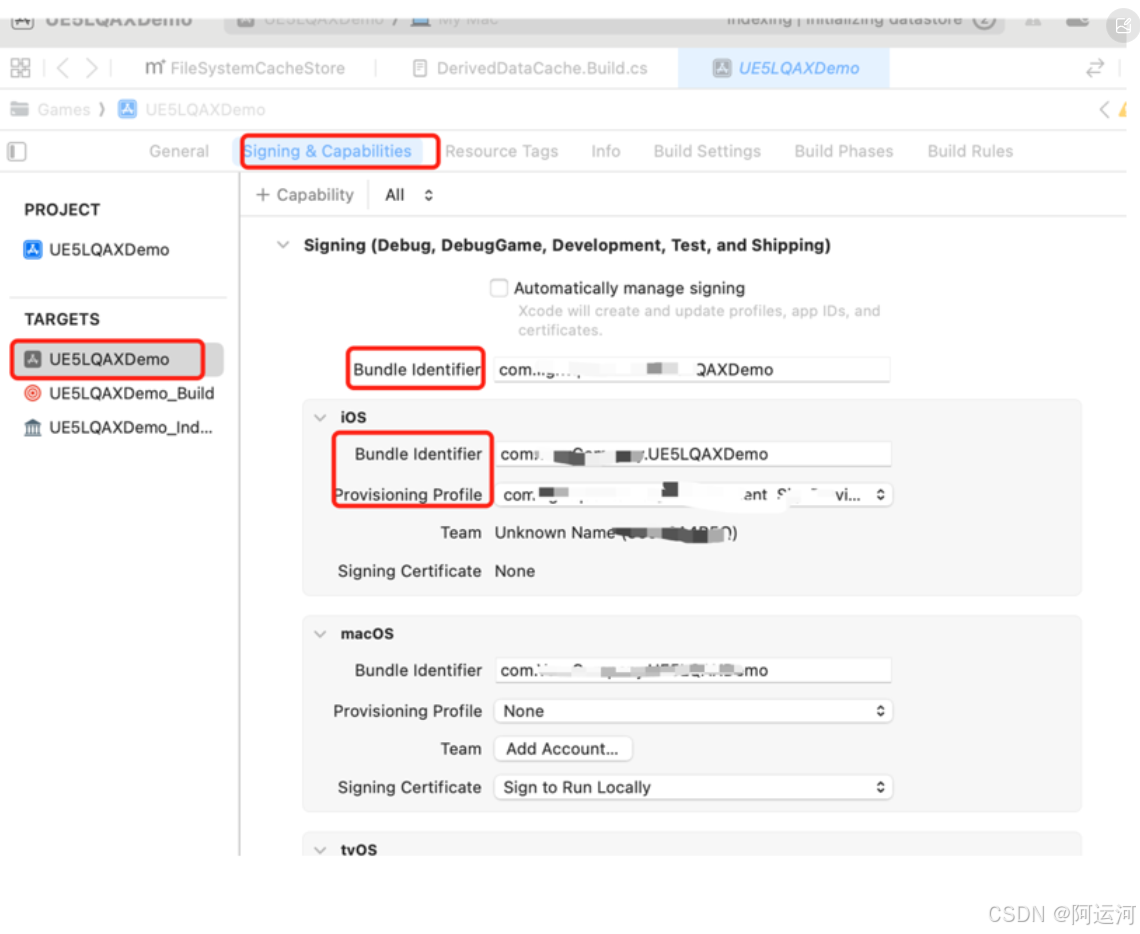The width and height of the screenshot is (1140, 934).
Task: Switch to the UE5LQAXDemo editor tab
Action: (x=784, y=68)
